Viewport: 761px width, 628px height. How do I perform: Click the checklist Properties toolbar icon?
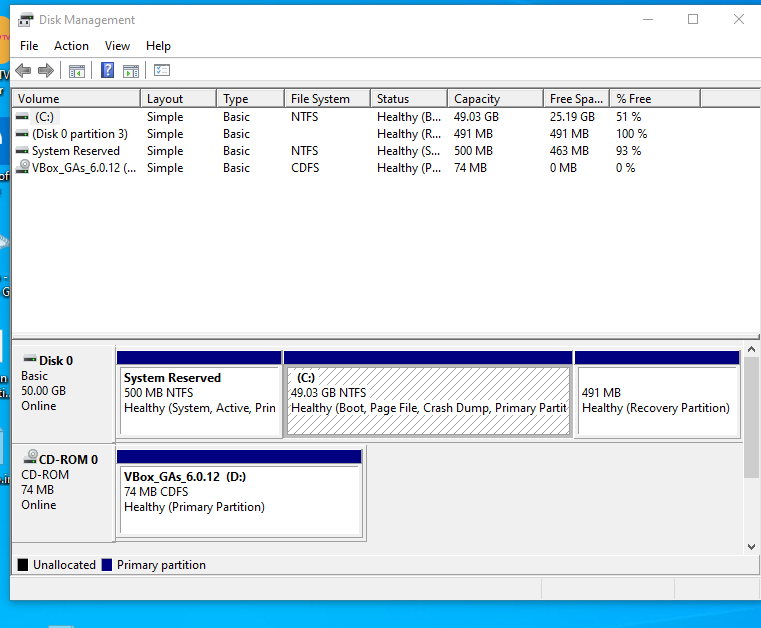point(162,70)
